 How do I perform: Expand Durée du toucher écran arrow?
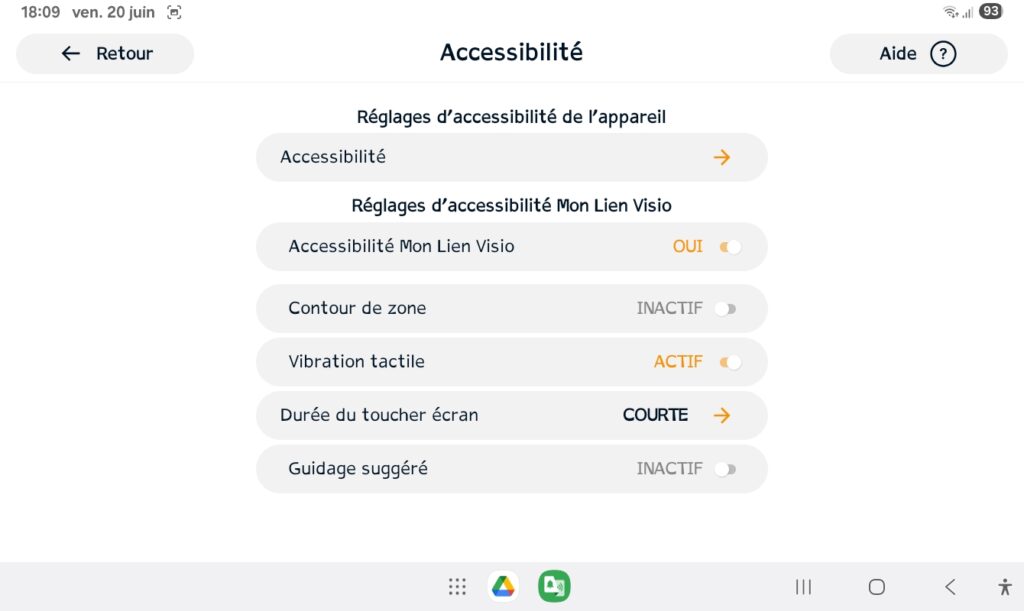click(722, 415)
